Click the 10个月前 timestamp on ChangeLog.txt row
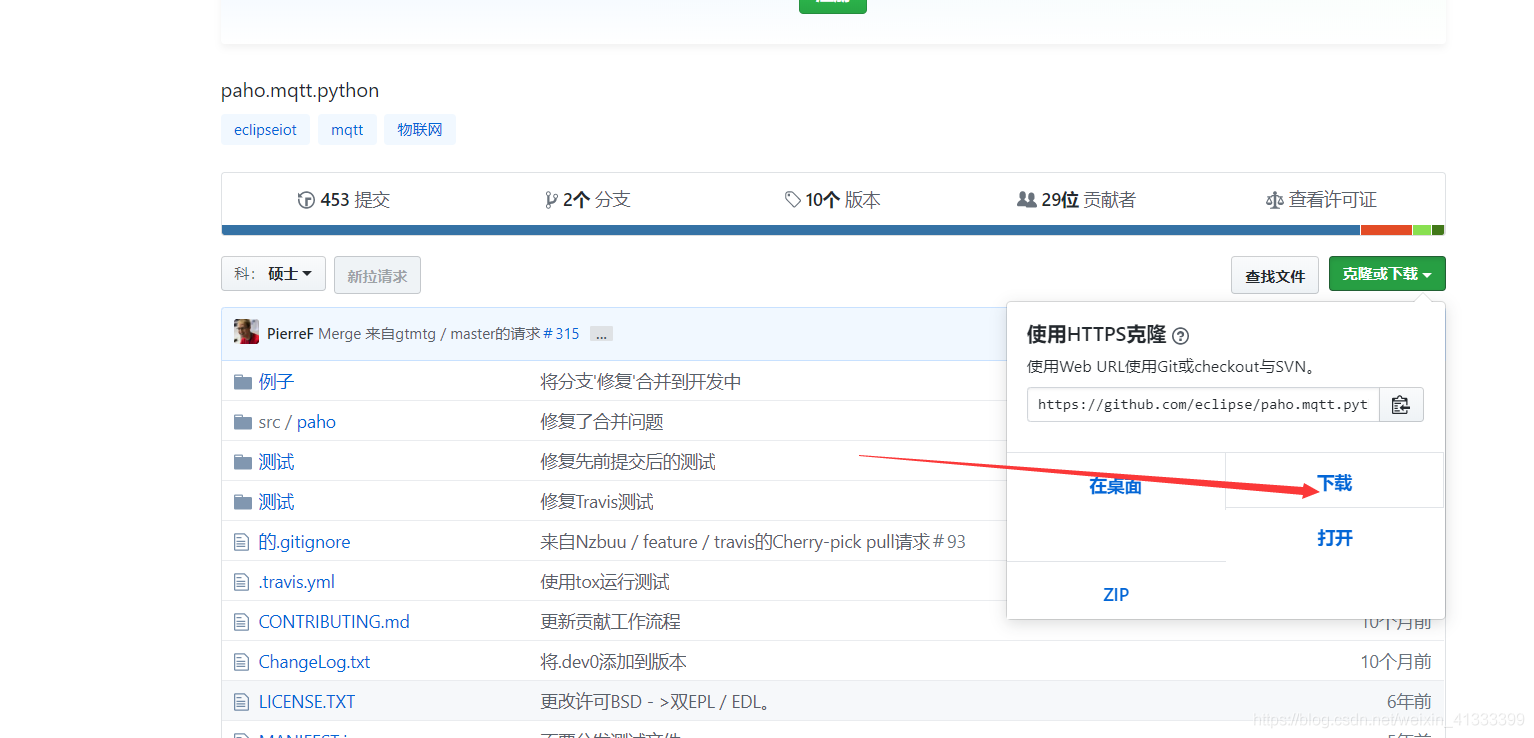Image resolution: width=1534 pixels, height=738 pixels. tap(1396, 662)
